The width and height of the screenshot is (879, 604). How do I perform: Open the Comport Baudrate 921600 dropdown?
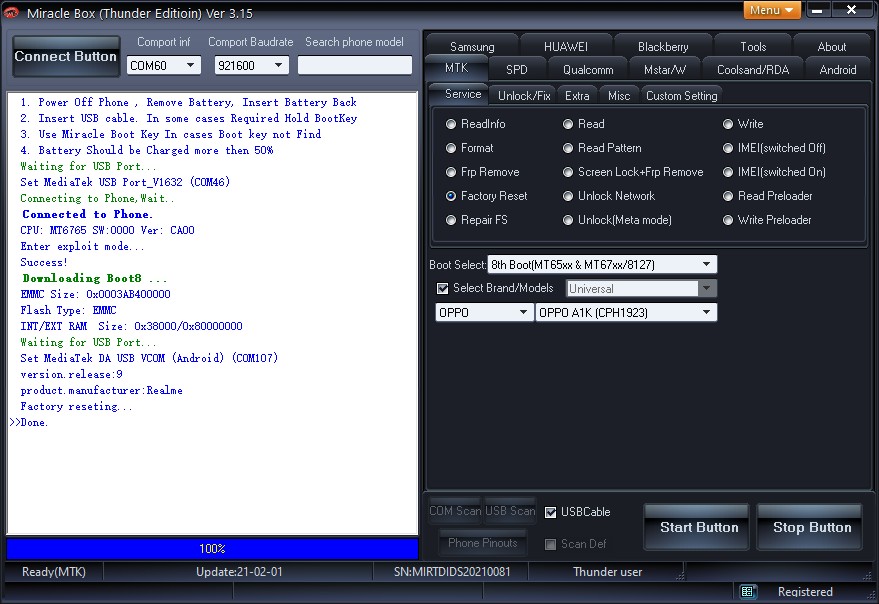point(251,66)
